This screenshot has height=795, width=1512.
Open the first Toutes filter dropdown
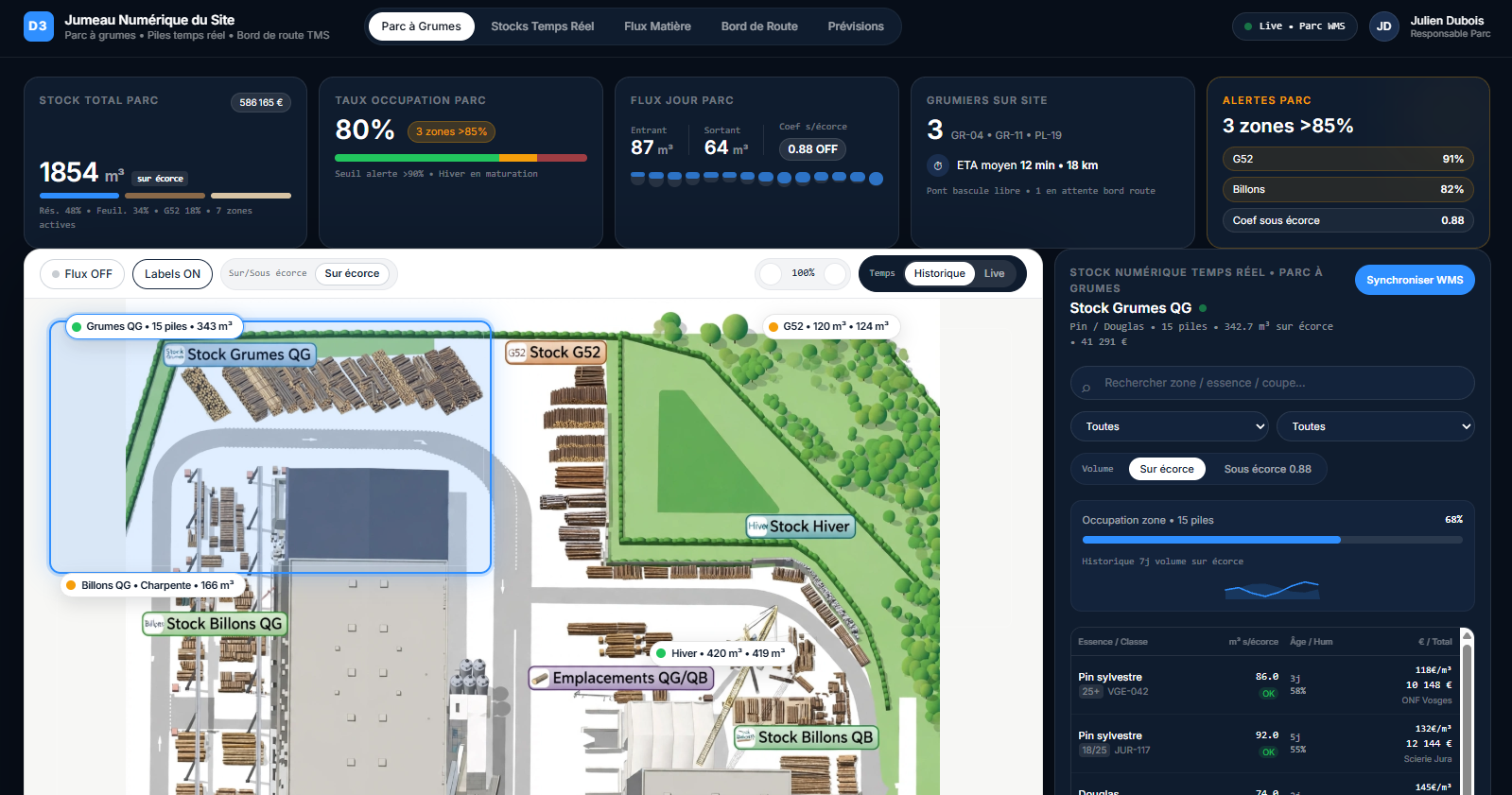pos(1169,426)
